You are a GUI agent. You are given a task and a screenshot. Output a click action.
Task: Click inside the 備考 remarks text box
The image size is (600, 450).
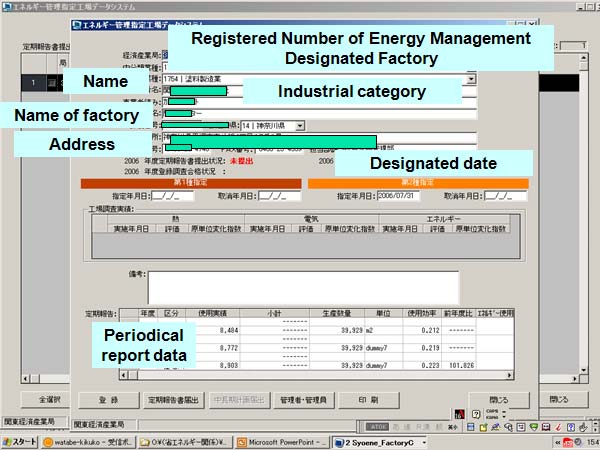click(303, 287)
